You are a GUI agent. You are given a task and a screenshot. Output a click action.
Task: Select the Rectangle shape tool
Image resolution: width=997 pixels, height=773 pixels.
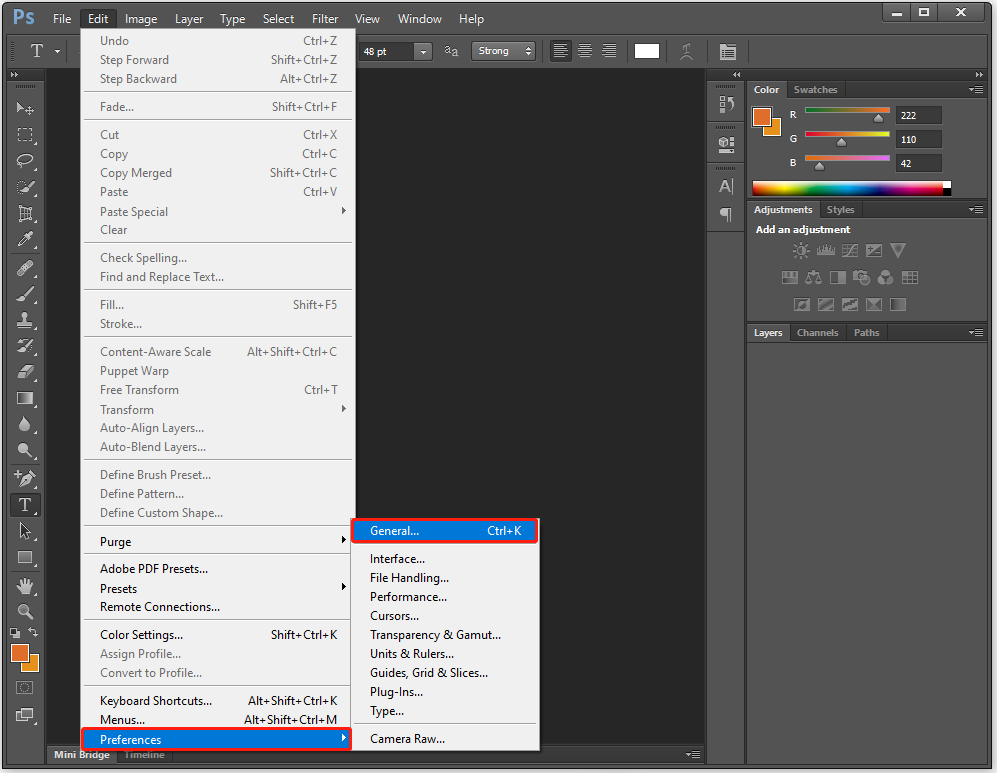pyautogui.click(x=25, y=558)
